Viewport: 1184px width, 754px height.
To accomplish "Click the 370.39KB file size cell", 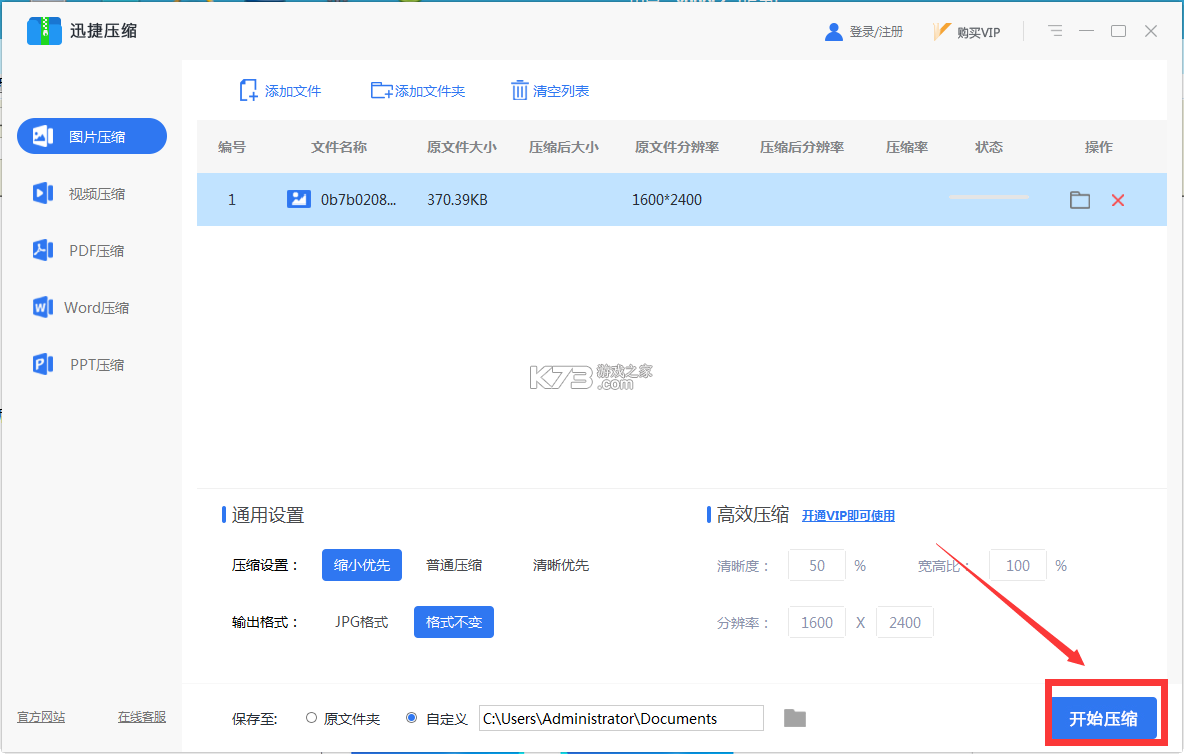I will (x=458, y=200).
